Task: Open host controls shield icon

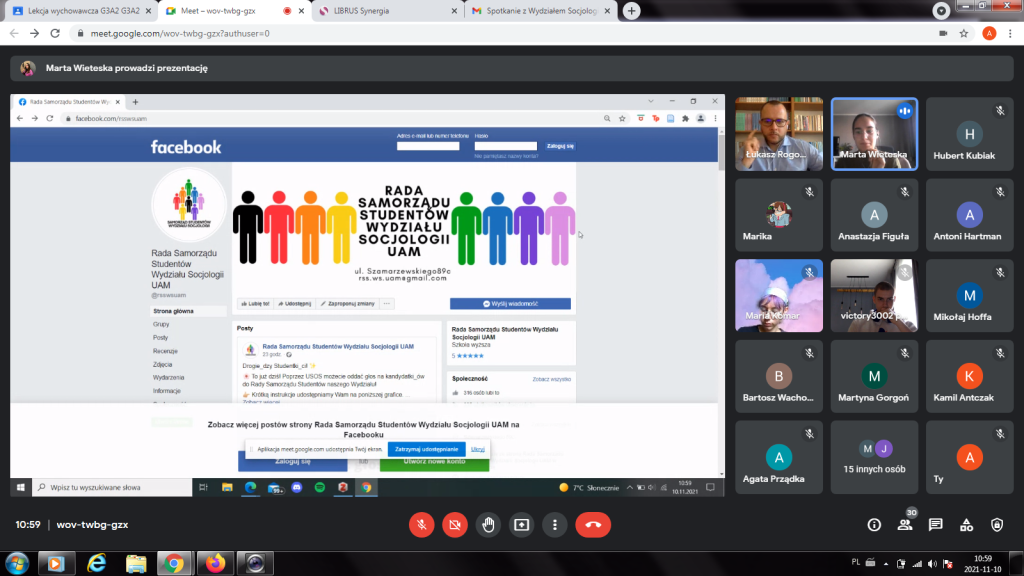Action: 996,524
